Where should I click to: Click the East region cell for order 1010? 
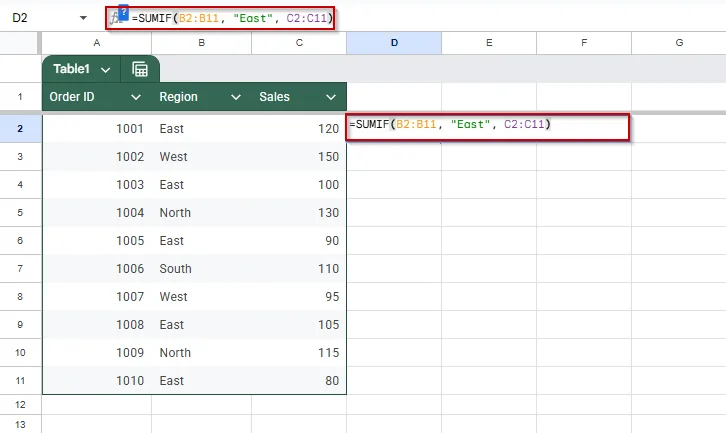pos(201,381)
